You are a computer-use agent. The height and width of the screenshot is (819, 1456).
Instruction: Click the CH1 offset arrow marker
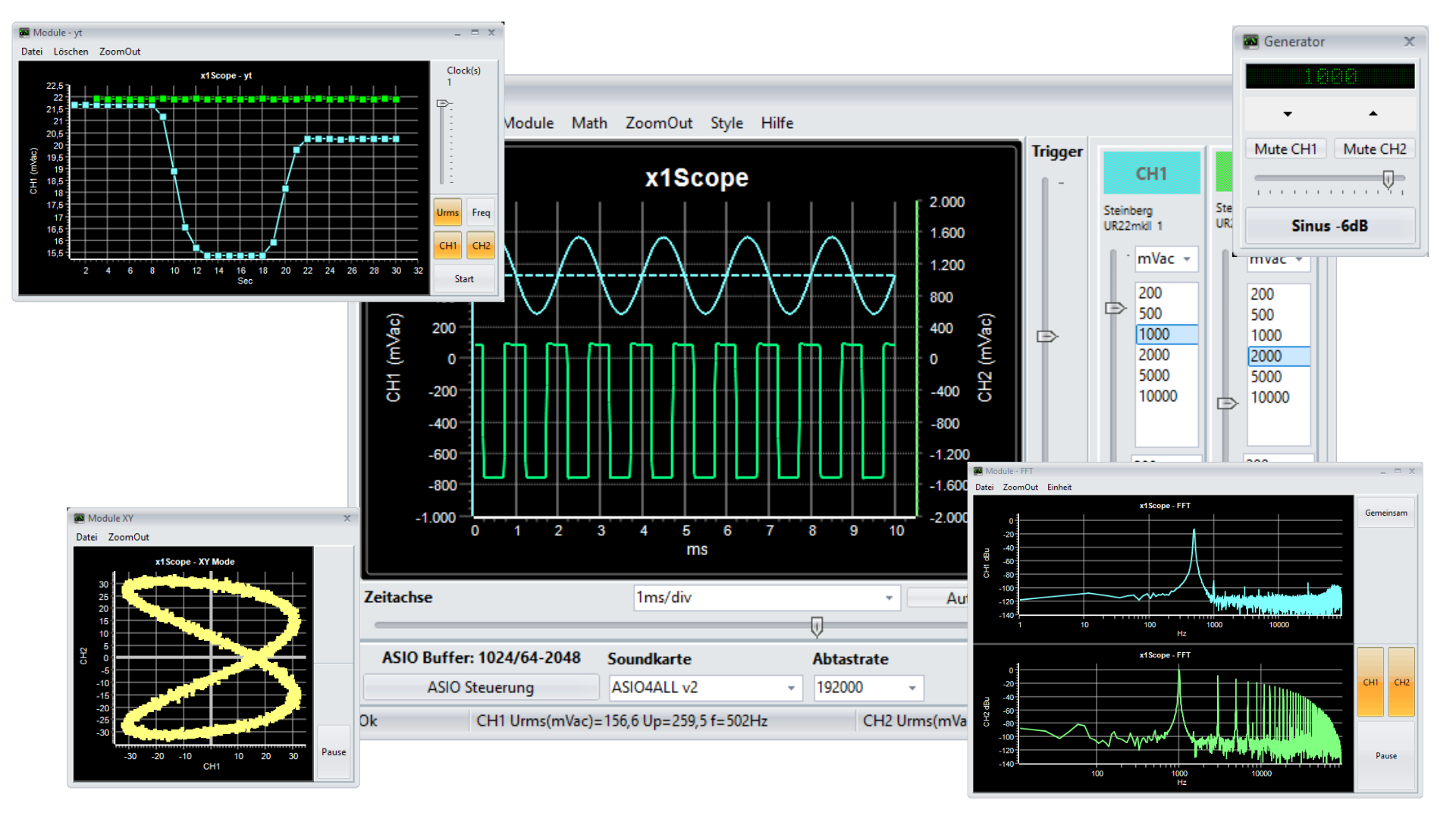click(1115, 308)
